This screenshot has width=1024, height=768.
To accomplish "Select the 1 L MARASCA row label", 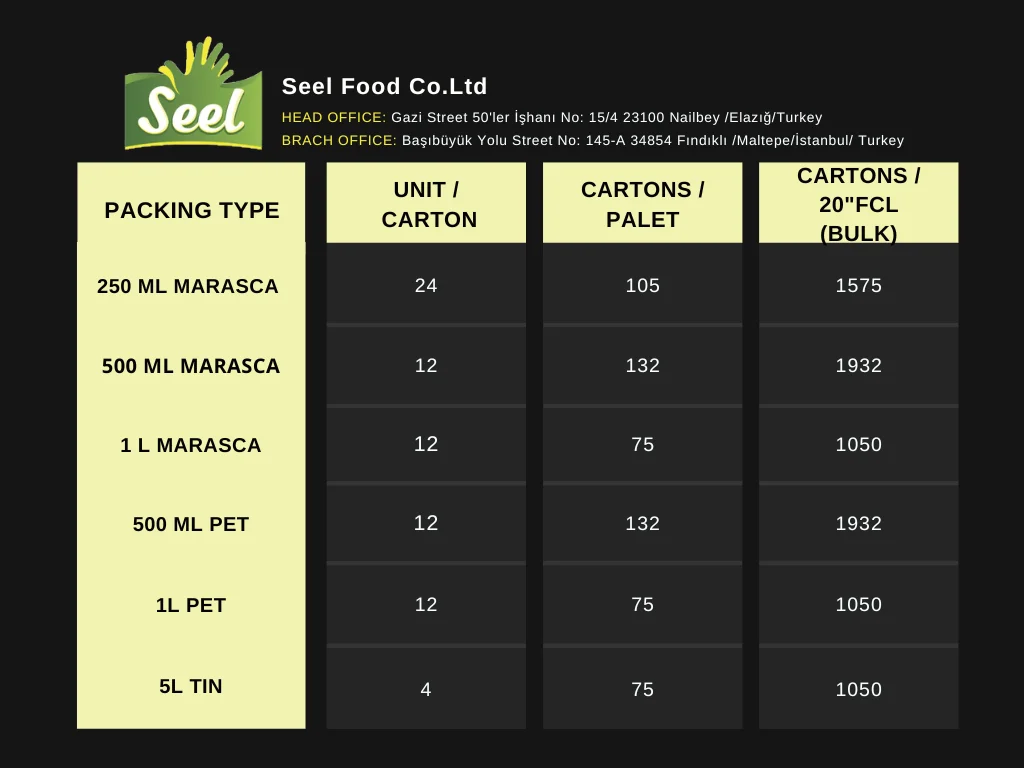I will [x=191, y=446].
